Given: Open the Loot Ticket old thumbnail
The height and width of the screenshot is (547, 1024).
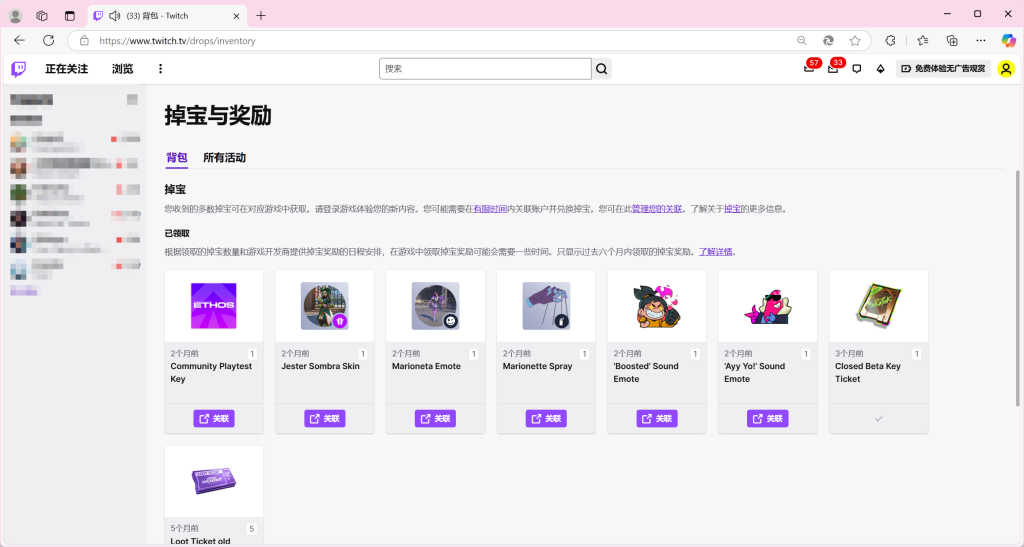Looking at the screenshot, I should coord(214,481).
